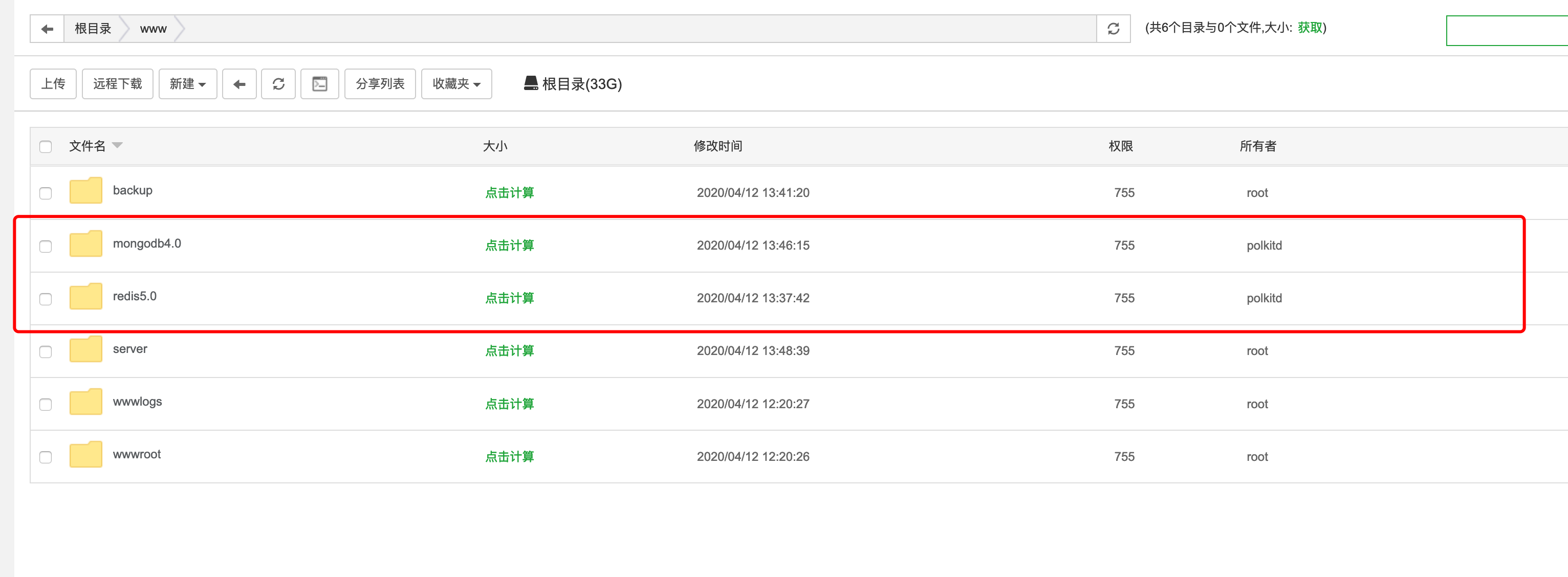
Task: Click the 所有者 column header
Action: pyautogui.click(x=1258, y=146)
